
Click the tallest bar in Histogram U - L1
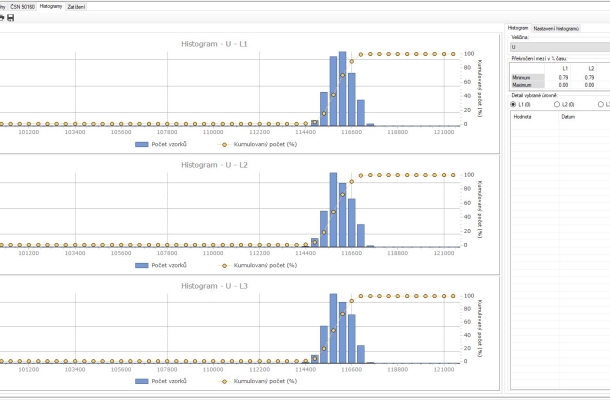tap(342, 88)
